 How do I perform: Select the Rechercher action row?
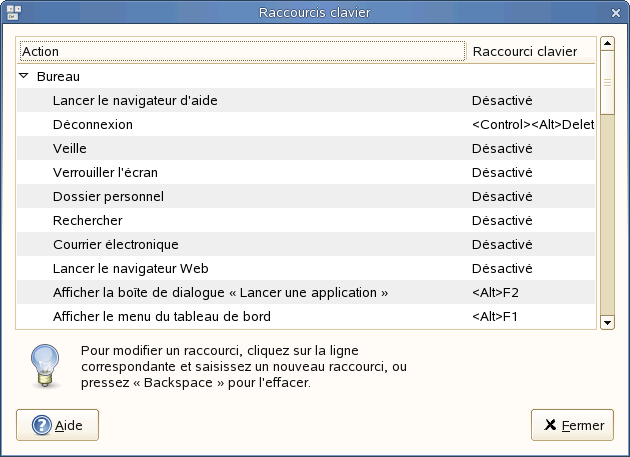click(88, 220)
